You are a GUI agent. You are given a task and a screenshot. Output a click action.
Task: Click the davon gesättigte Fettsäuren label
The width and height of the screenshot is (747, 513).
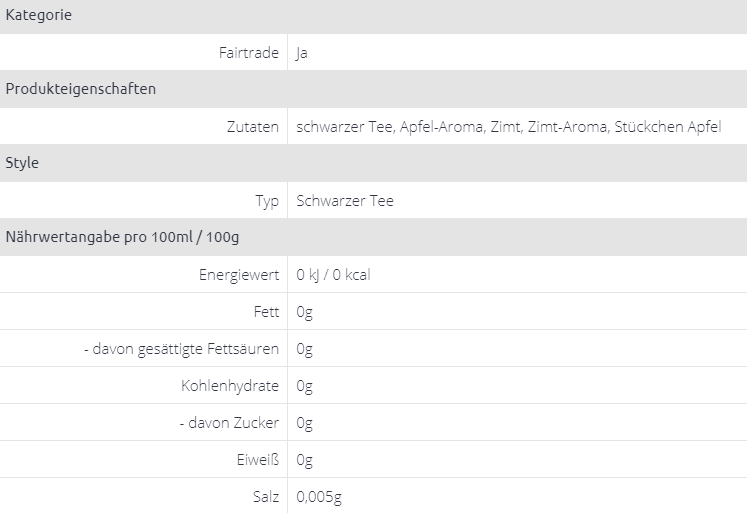[180, 349]
